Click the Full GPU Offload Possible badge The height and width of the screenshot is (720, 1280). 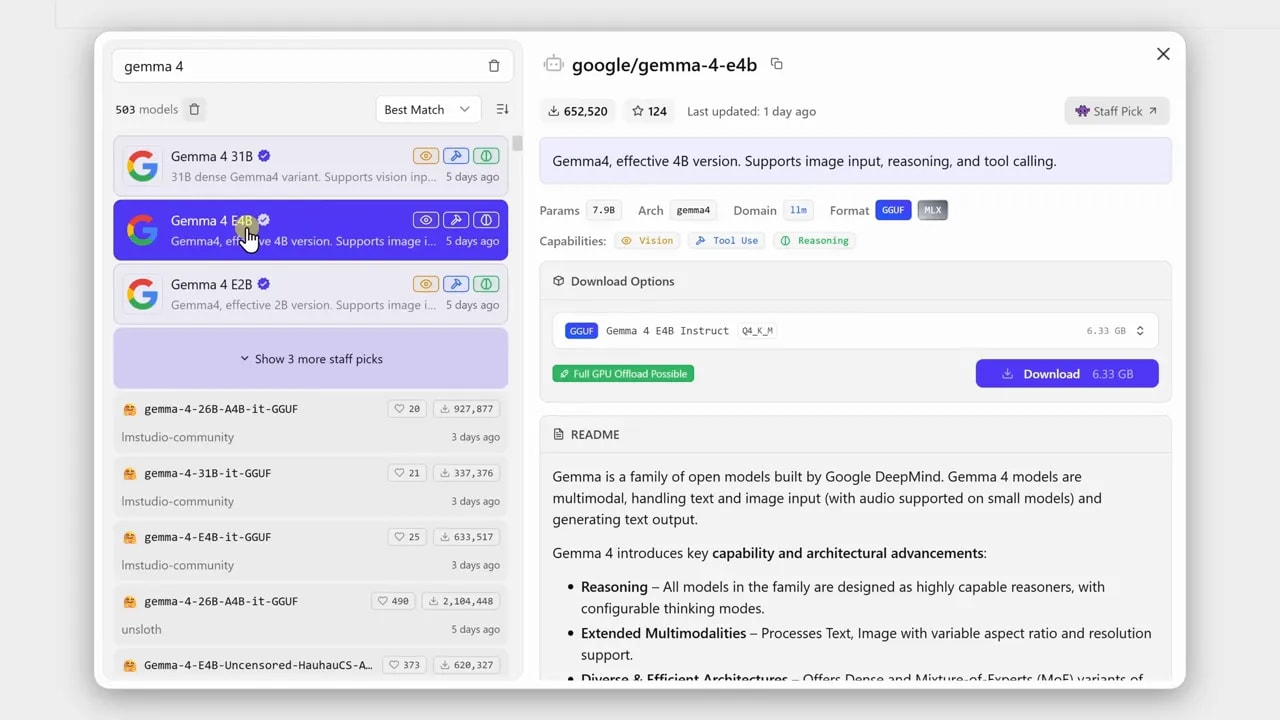(x=623, y=374)
